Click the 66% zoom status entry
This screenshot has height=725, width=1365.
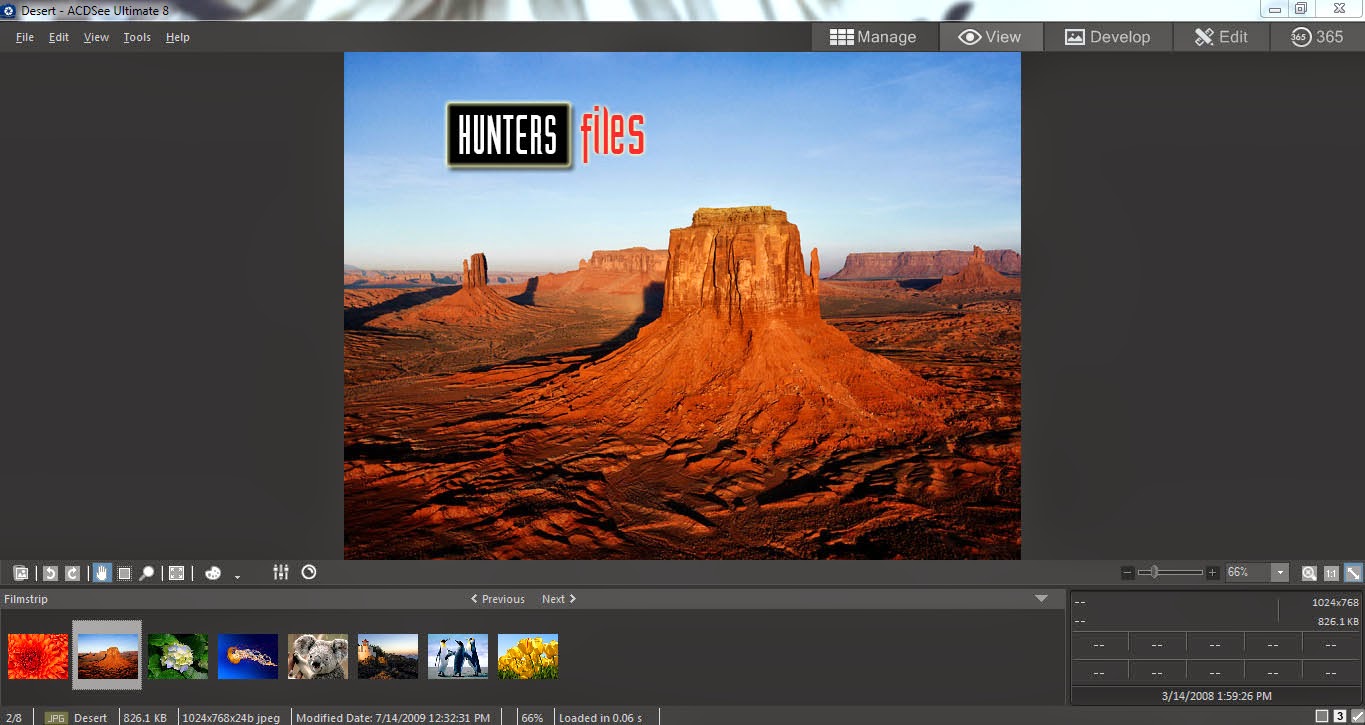533,718
